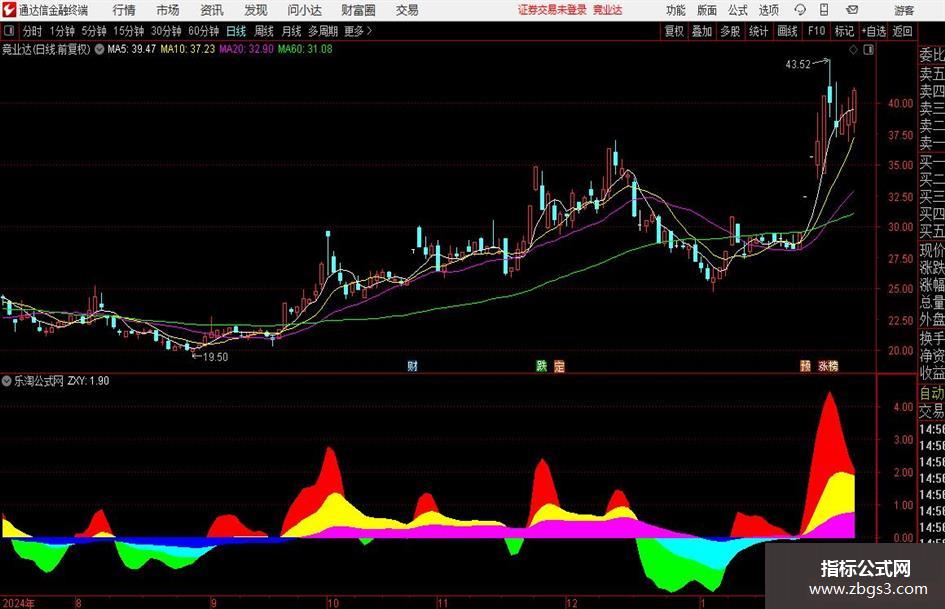The height and width of the screenshot is (609, 945).
Task: Click the 叠加 overlay button
Action: (x=702, y=31)
